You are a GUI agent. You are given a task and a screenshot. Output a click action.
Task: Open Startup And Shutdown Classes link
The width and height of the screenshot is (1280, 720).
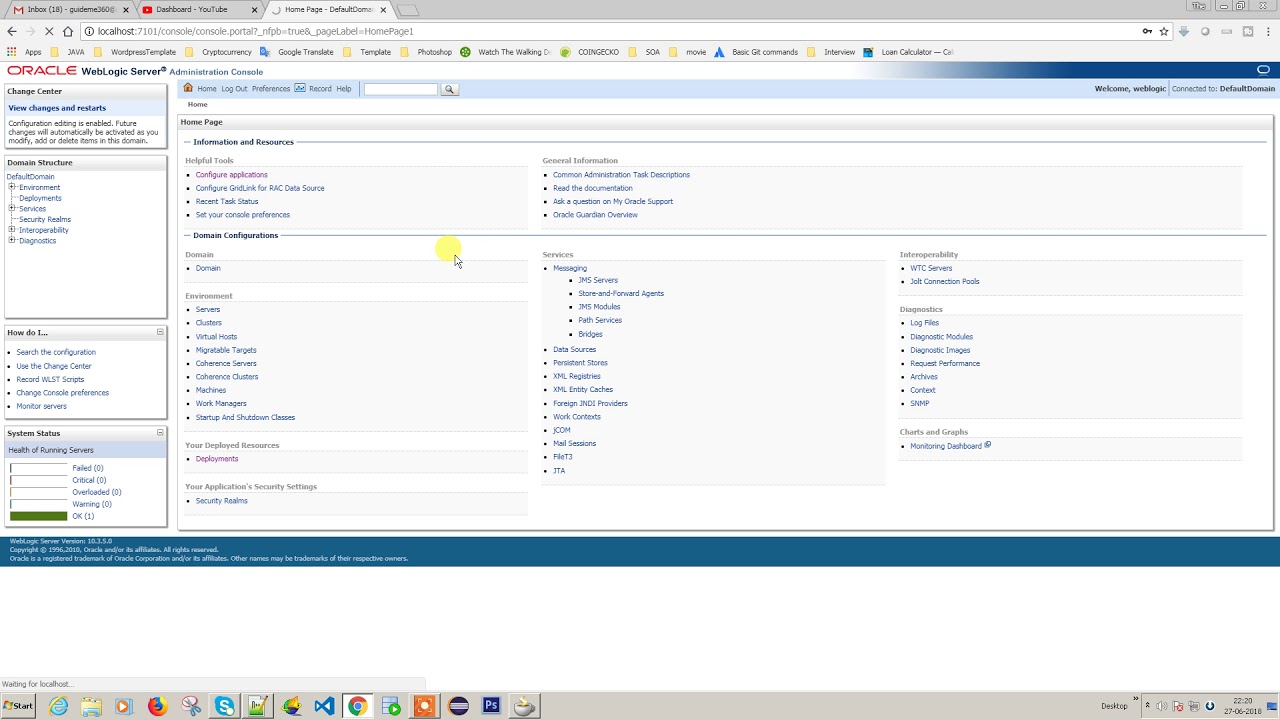pos(245,418)
